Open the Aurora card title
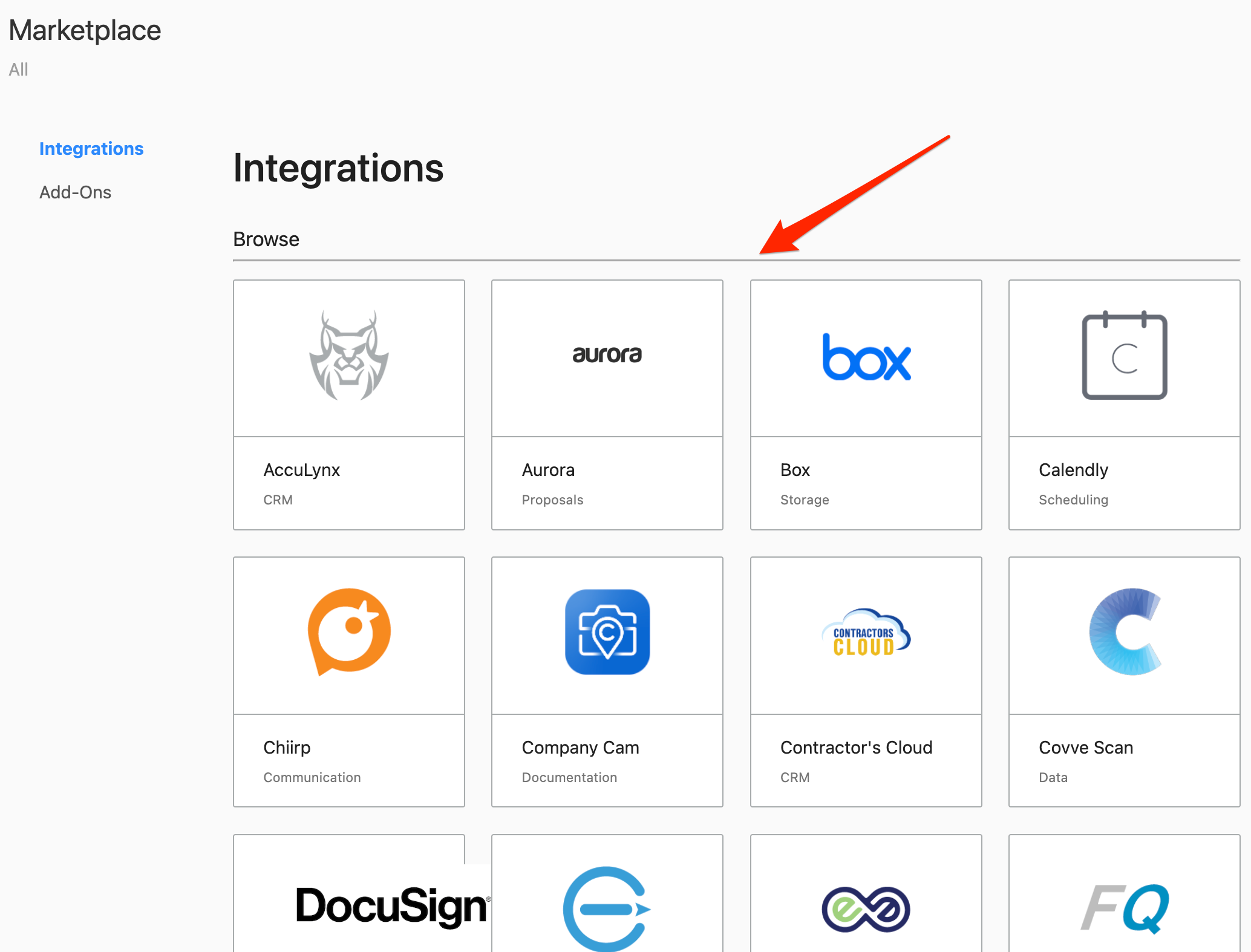 548,470
